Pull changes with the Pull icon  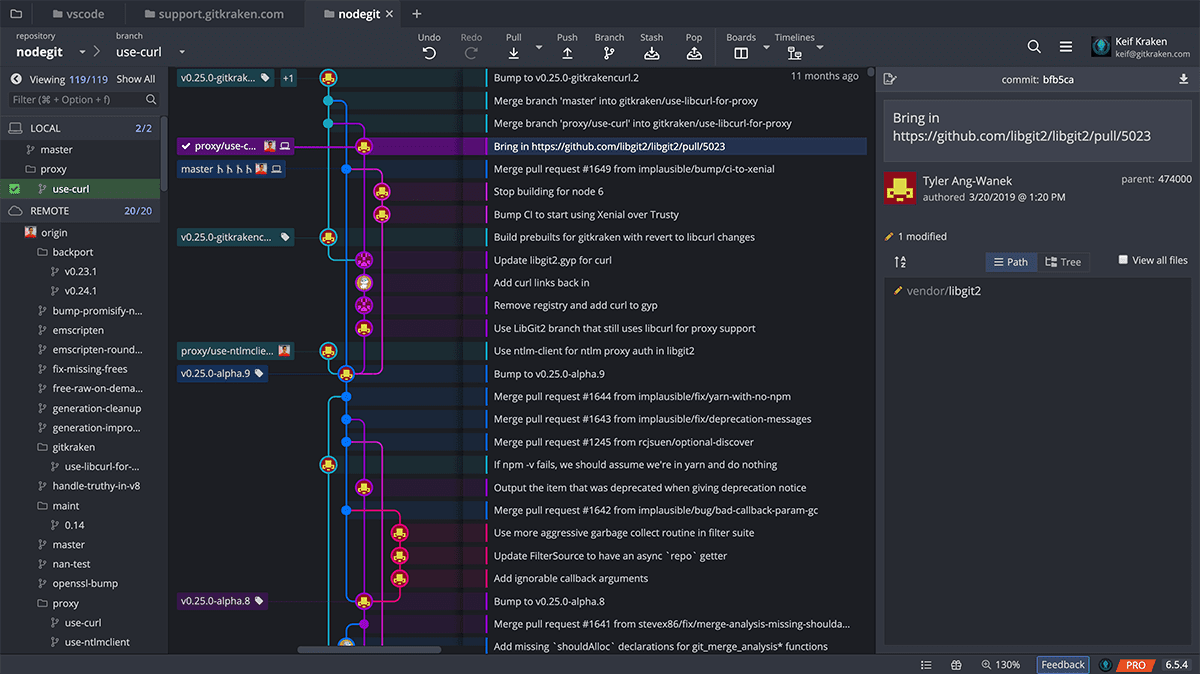tap(513, 54)
